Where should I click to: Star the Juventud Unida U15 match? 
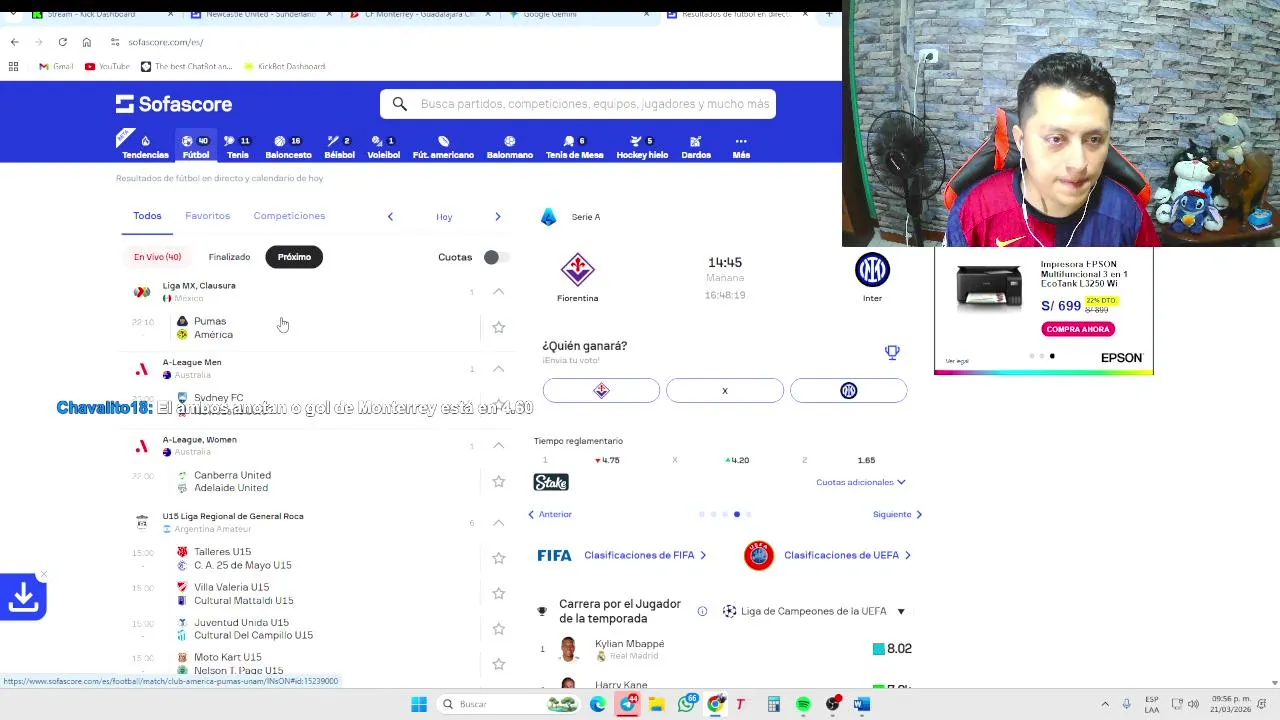499,628
